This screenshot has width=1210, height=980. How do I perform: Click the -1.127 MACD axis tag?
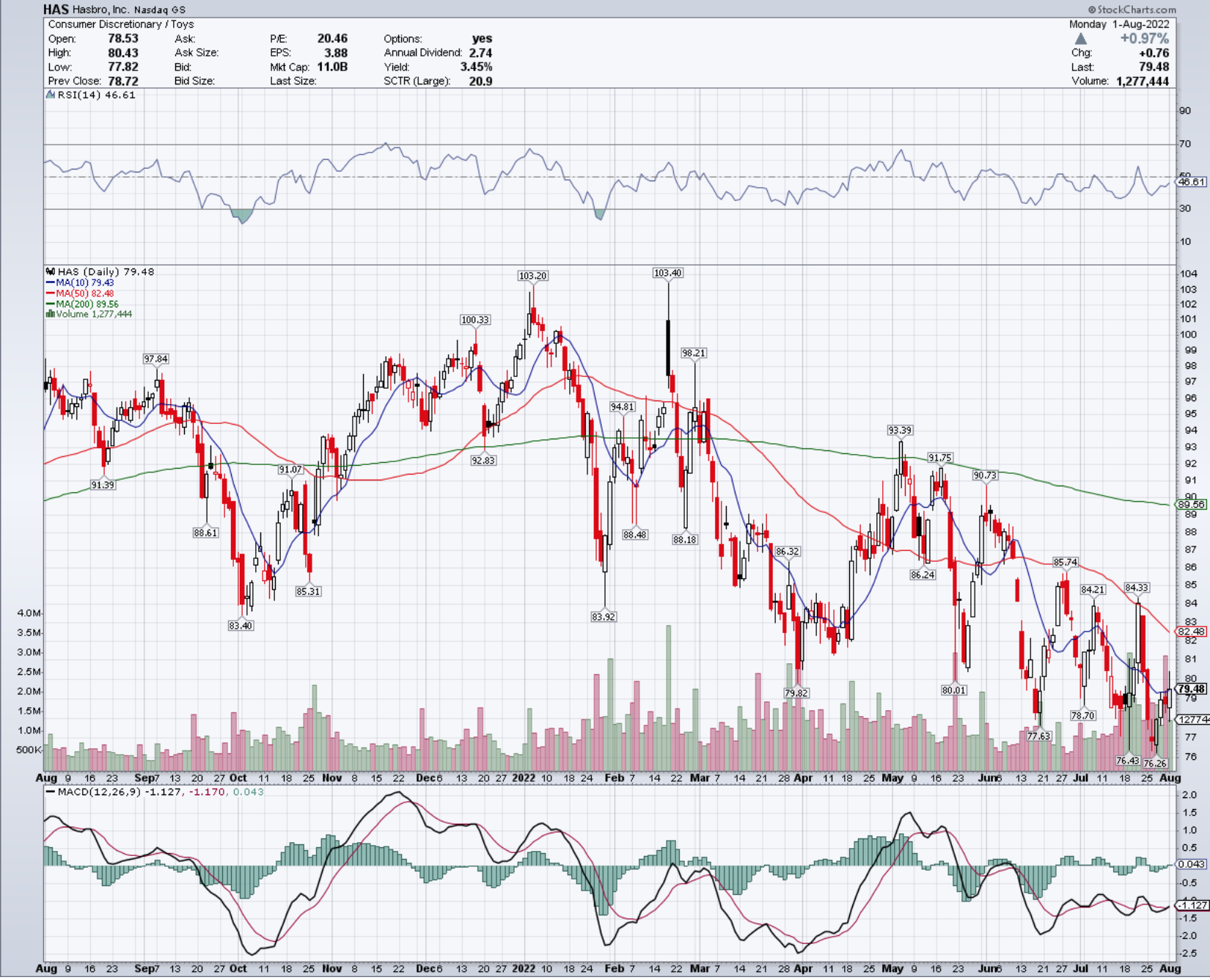[x=1193, y=905]
